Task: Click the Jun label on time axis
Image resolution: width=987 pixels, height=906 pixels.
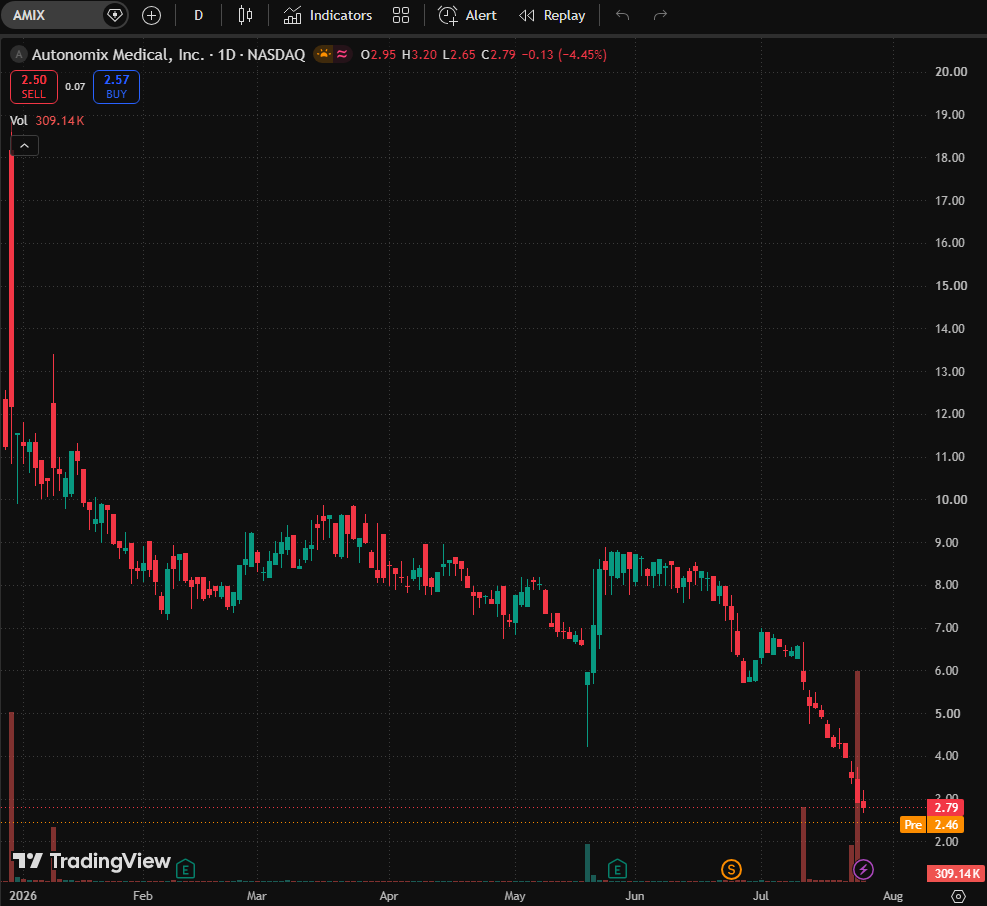Action: coord(634,896)
